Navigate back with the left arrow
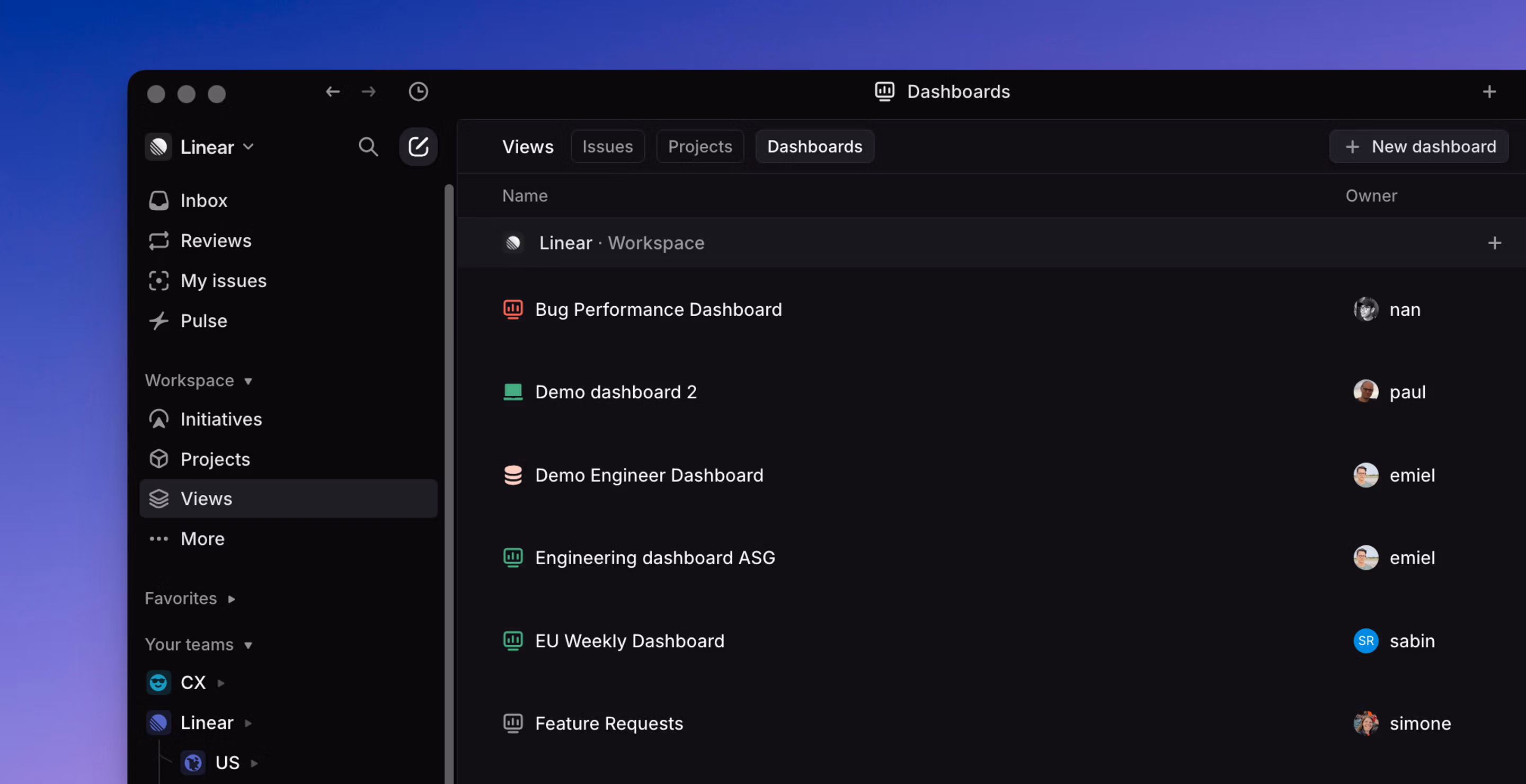 [x=333, y=92]
